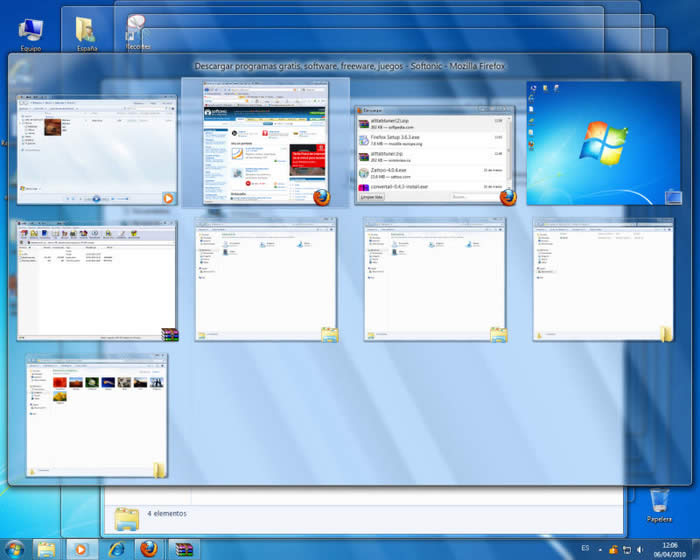Open the Equipo desktop icon

pyautogui.click(x=31, y=32)
